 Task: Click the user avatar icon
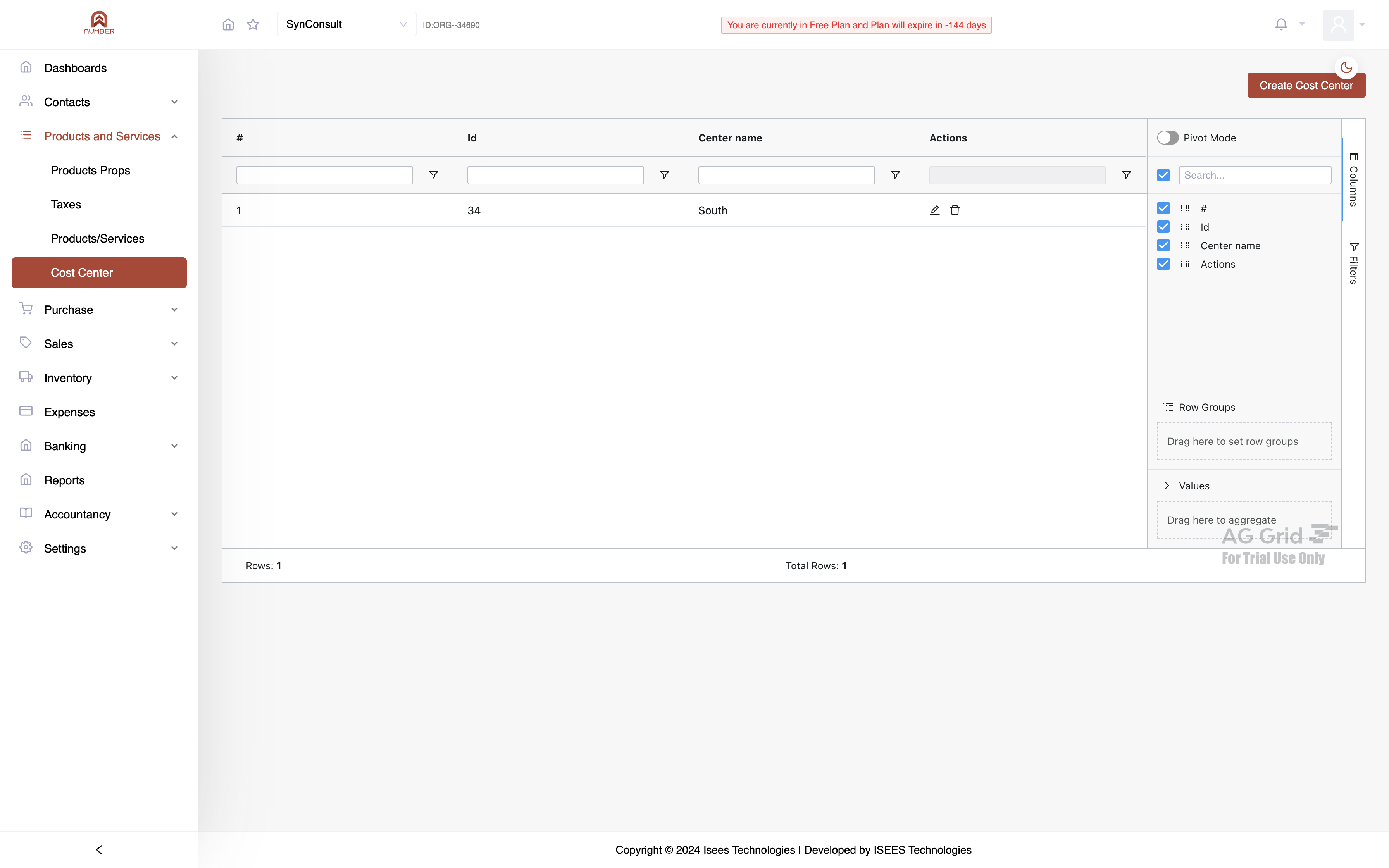(x=1339, y=25)
